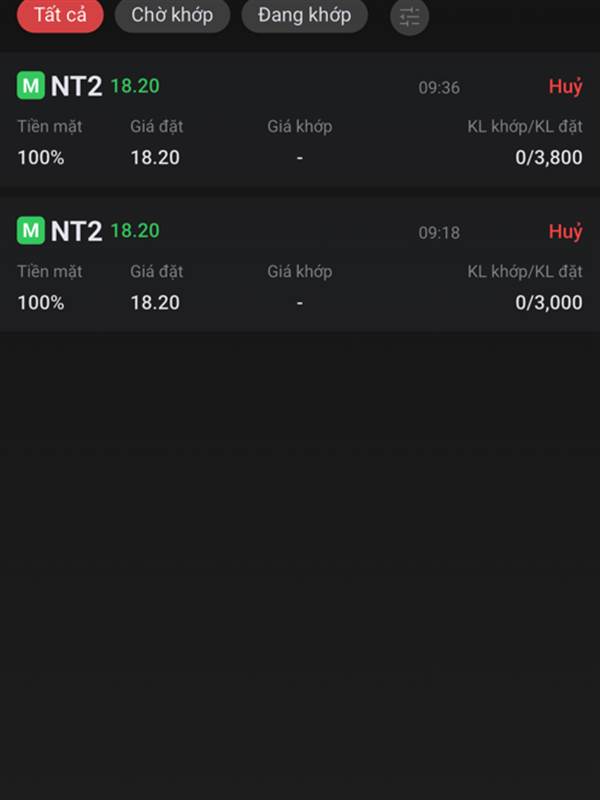Image resolution: width=600 pixels, height=800 pixels.
Task: Tap the 100% Tiền mặt value in first order
Action: (41, 158)
